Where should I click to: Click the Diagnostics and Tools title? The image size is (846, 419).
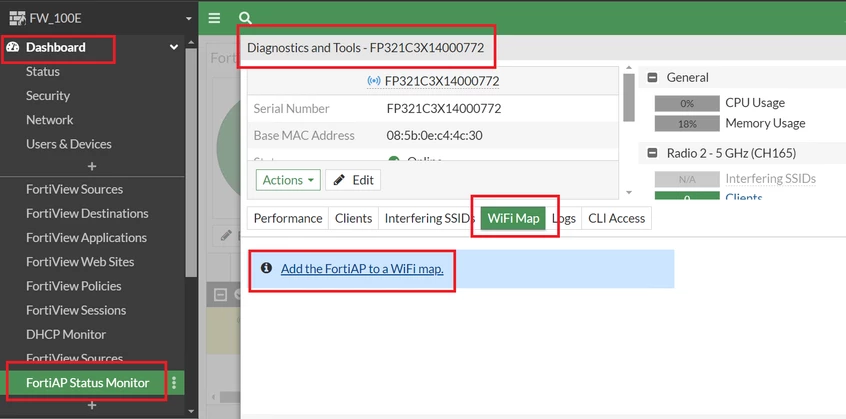click(365, 48)
